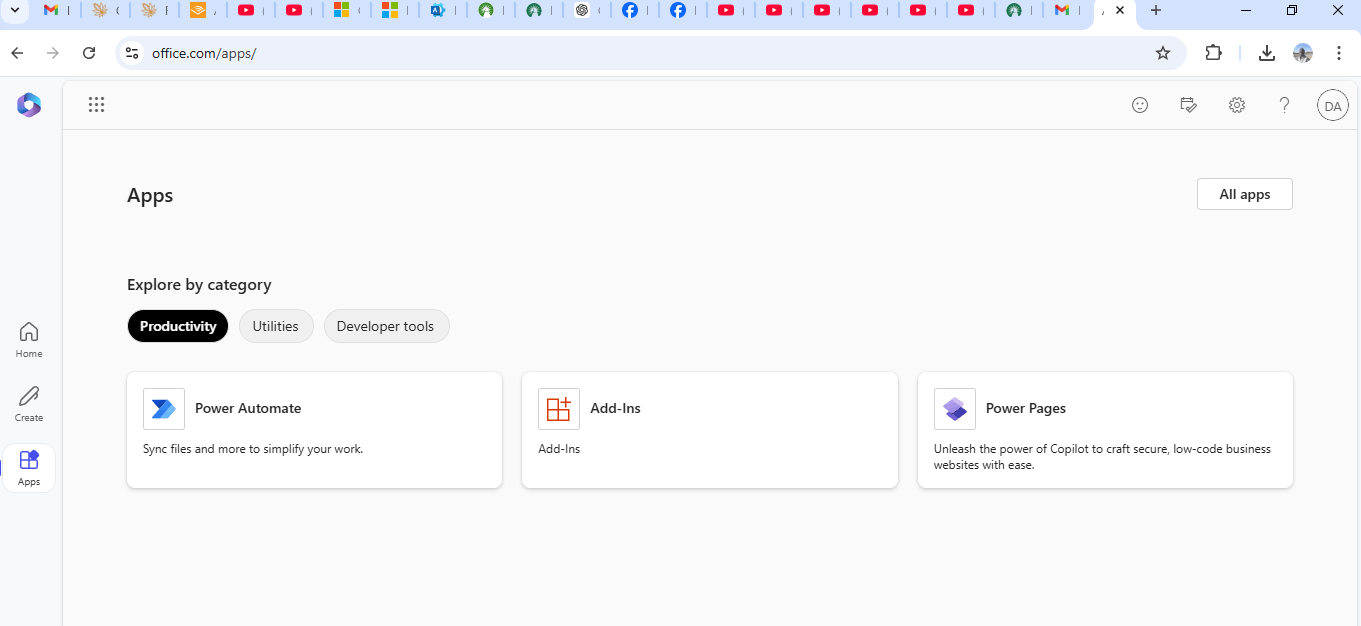
Task: Bookmark this page with the star icon
Action: pos(1163,53)
